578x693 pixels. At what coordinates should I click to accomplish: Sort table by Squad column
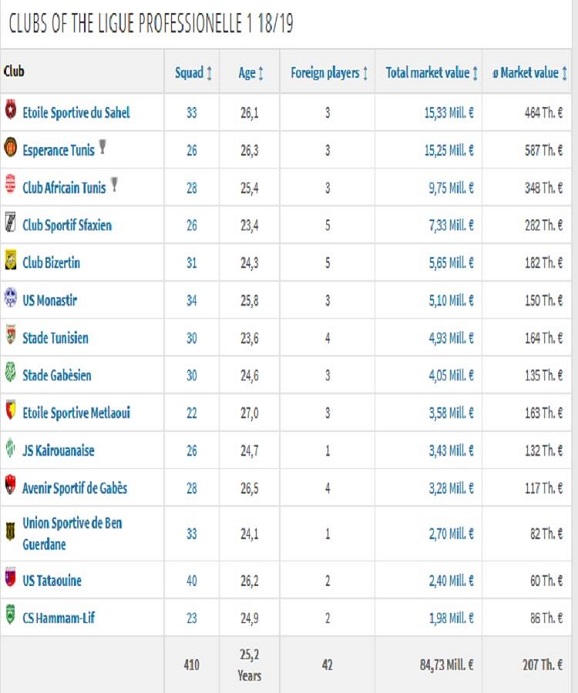click(193, 72)
